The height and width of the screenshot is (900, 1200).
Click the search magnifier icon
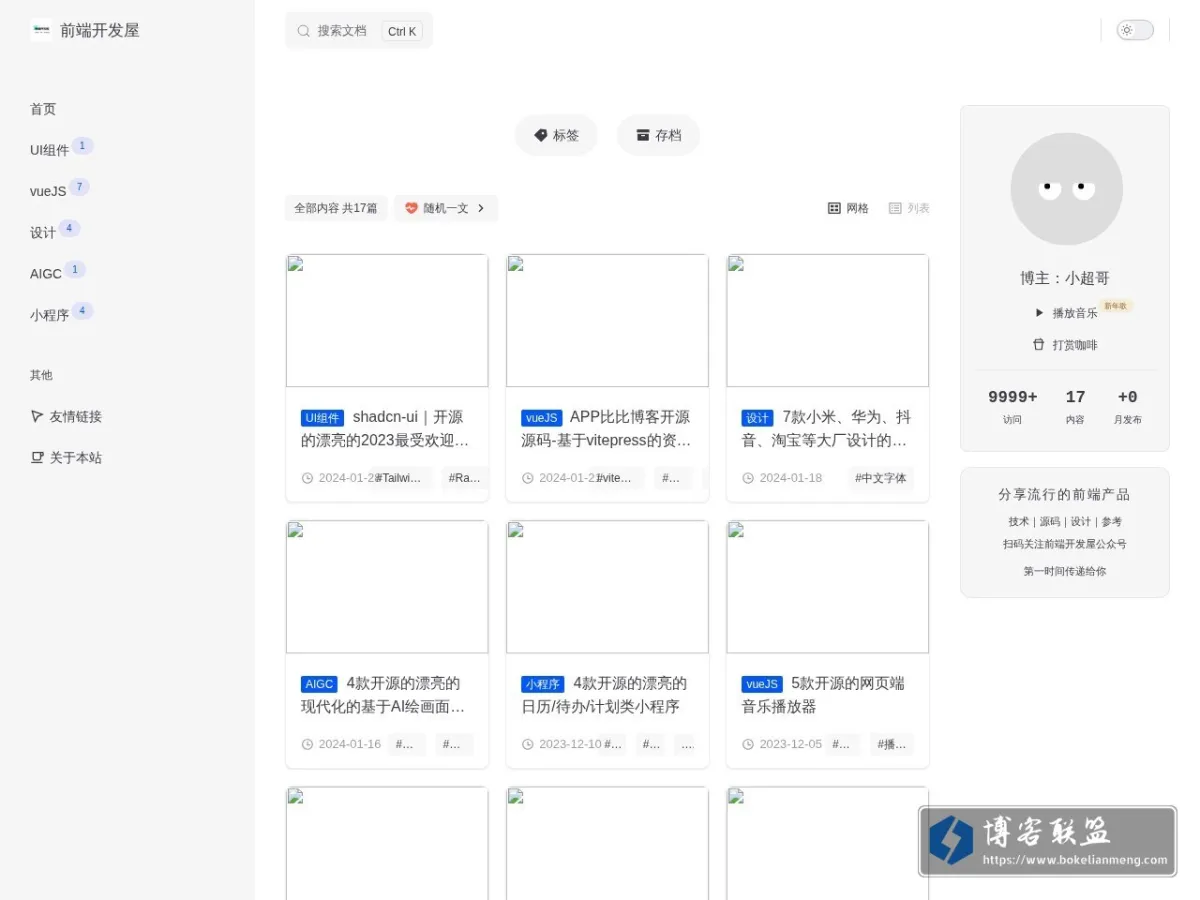click(x=304, y=31)
